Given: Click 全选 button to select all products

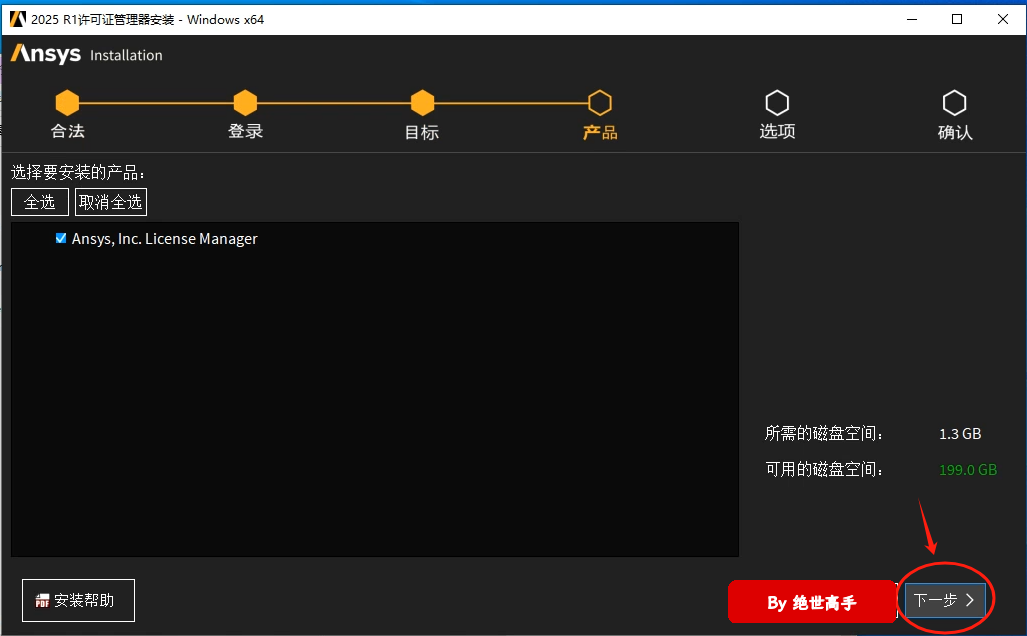Looking at the screenshot, I should (40, 202).
